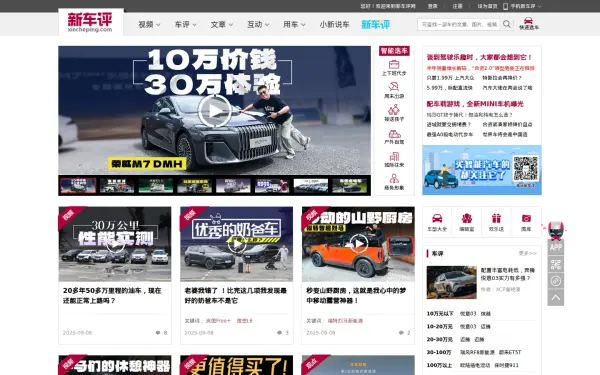Click the robot mascot on floating sidebar
This screenshot has width=600, height=375.
[556, 230]
